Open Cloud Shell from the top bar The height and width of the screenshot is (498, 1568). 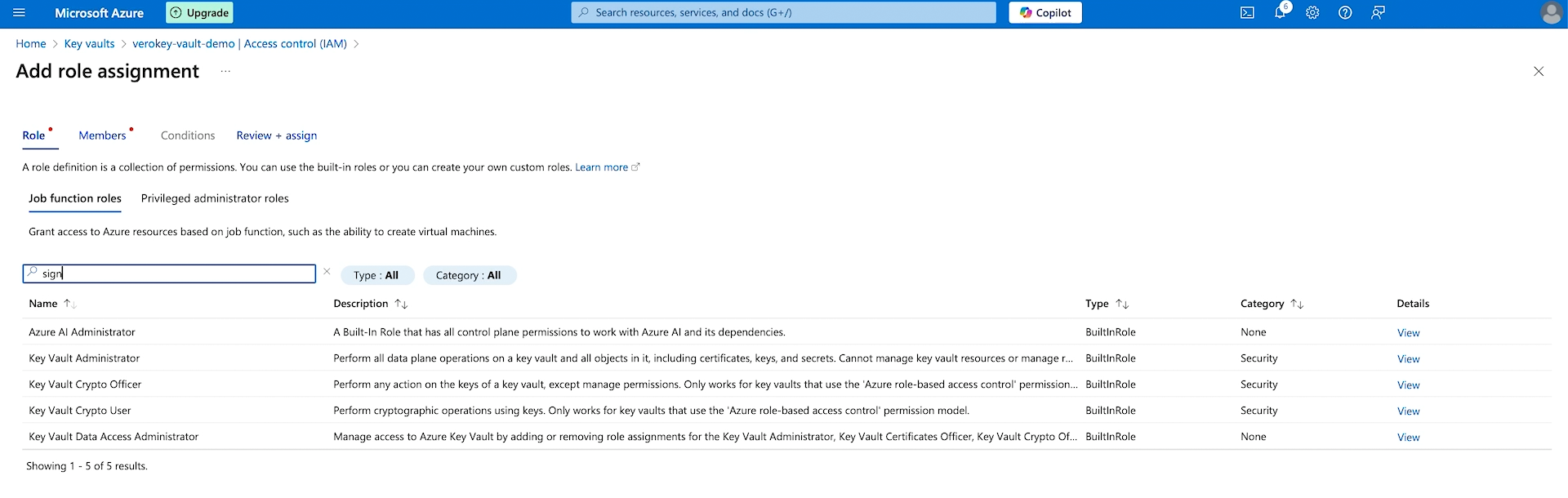pyautogui.click(x=1247, y=13)
